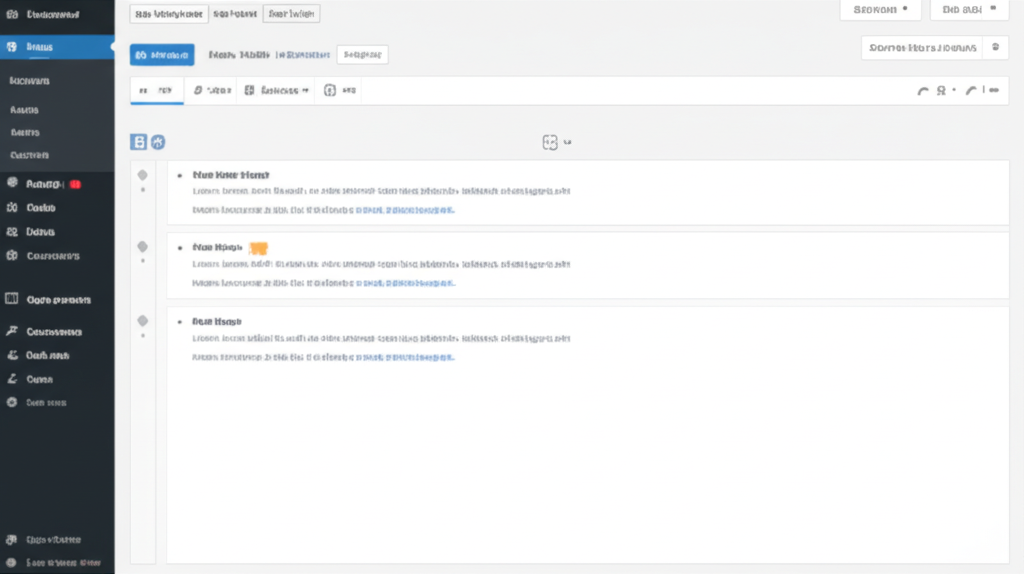Screen dimensions: 1024x574
Task: Click the borderless middle button in the top-left button group
Action: (235, 14)
